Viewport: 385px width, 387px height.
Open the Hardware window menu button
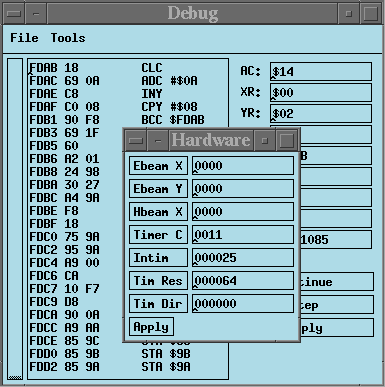pos(136,140)
